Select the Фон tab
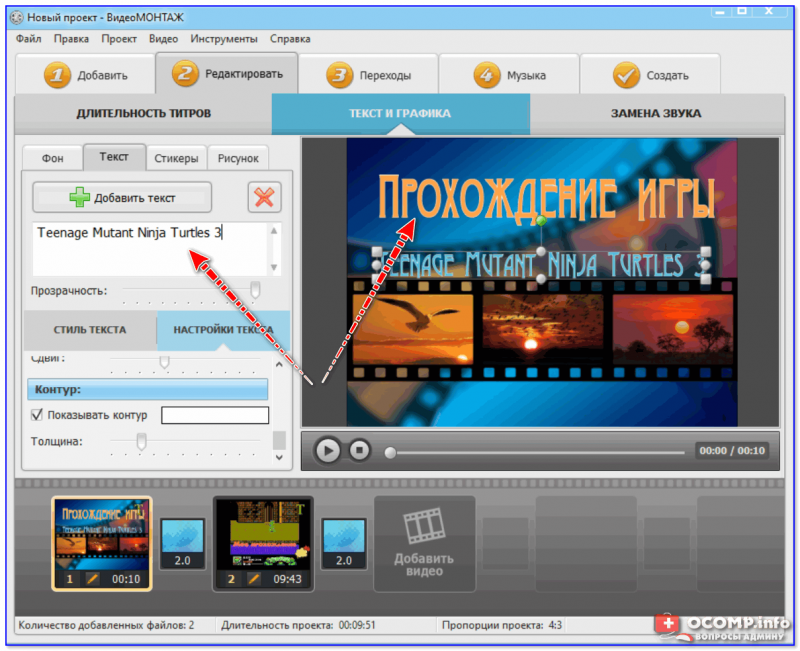The width and height of the screenshot is (800, 651). click(x=53, y=158)
